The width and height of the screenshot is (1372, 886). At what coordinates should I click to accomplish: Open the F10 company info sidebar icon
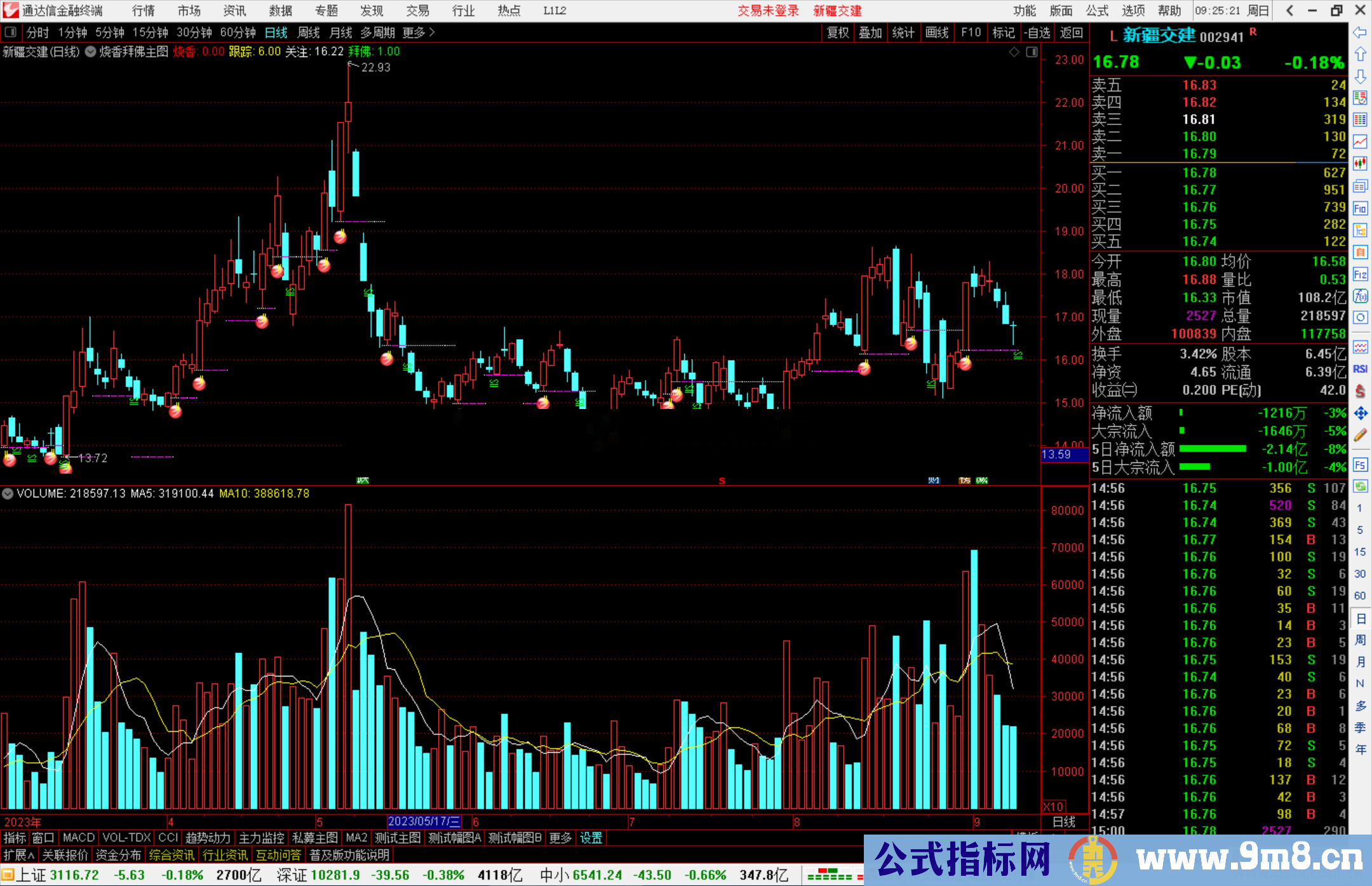click(1360, 209)
